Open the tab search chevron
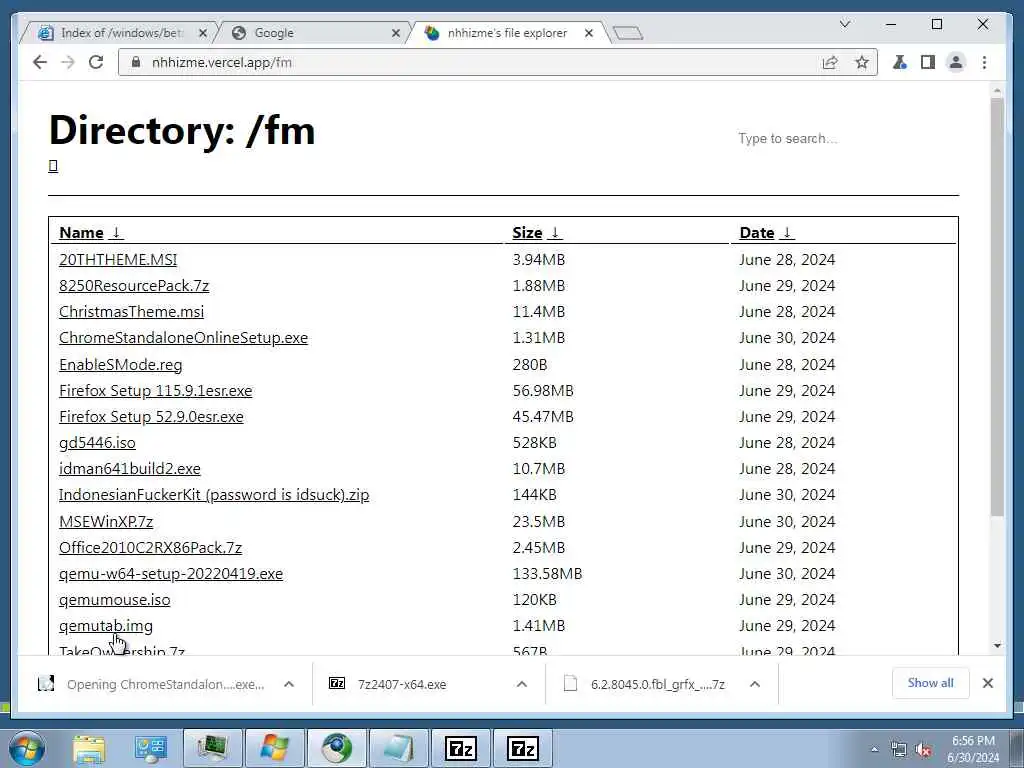Viewport: 1024px width, 768px height. click(844, 24)
